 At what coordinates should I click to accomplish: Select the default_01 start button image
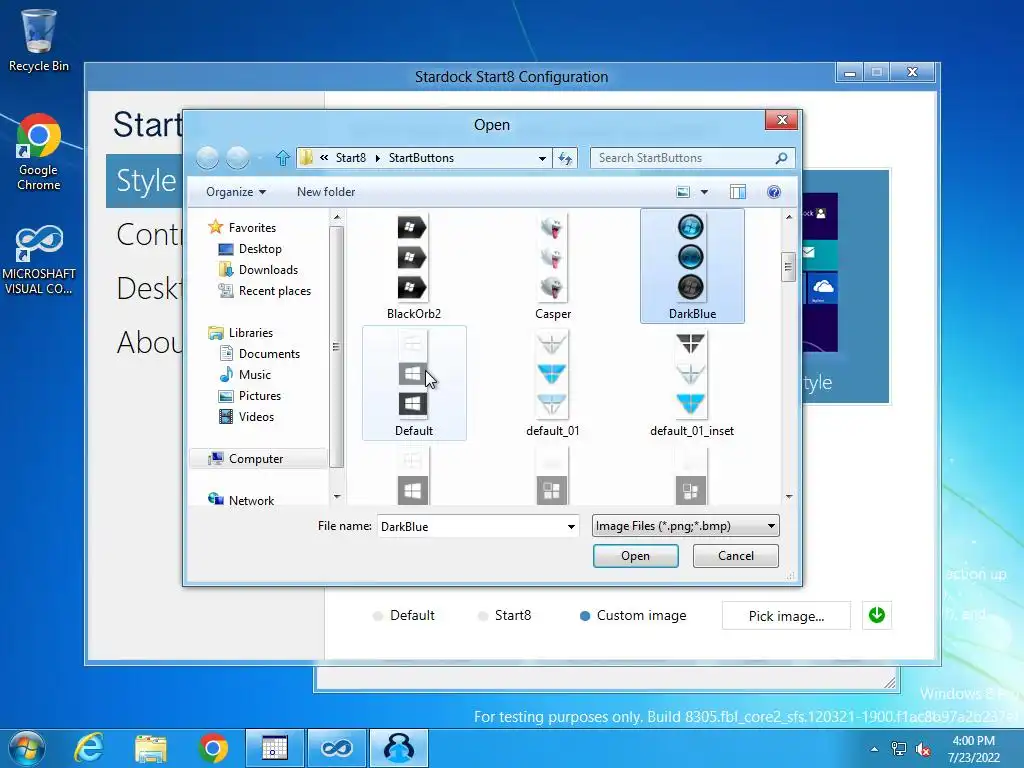tap(552, 383)
